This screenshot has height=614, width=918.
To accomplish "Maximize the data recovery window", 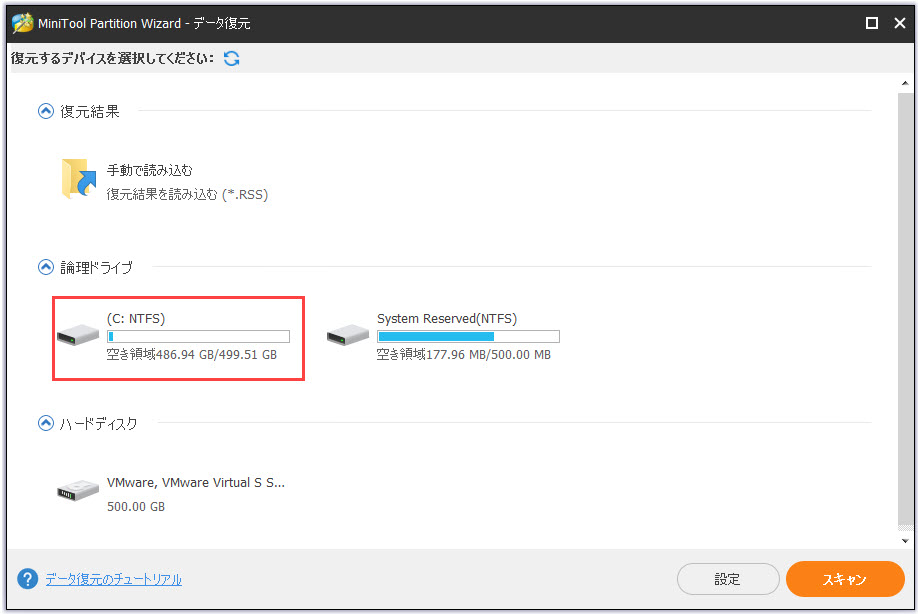I will (872, 23).
